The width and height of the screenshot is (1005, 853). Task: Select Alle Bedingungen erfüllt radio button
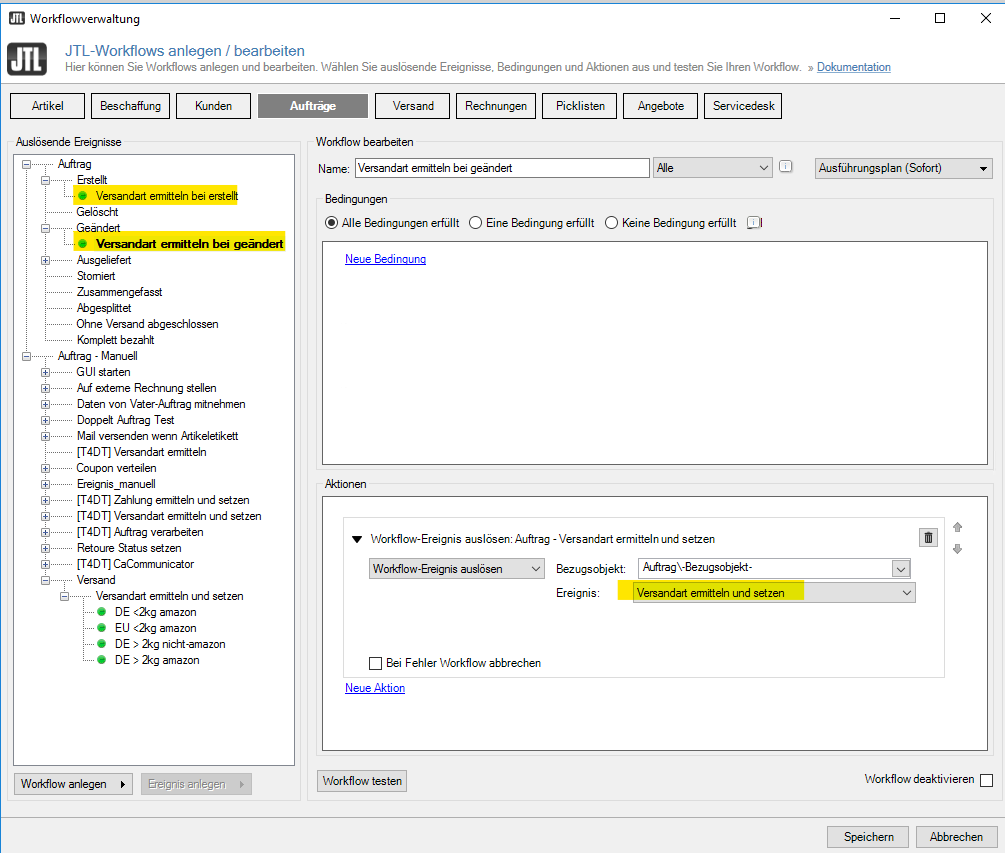pos(331,222)
